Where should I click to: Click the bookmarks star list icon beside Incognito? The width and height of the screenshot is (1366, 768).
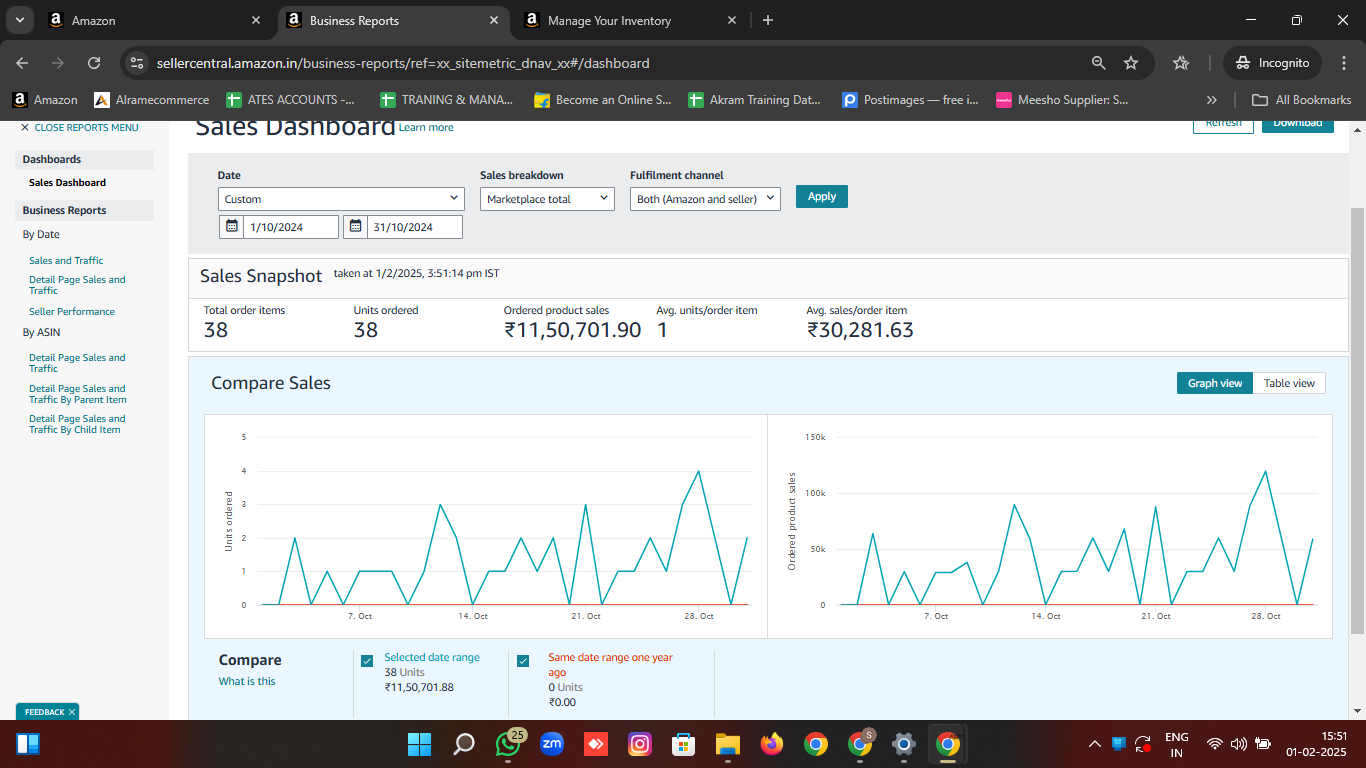(1181, 63)
